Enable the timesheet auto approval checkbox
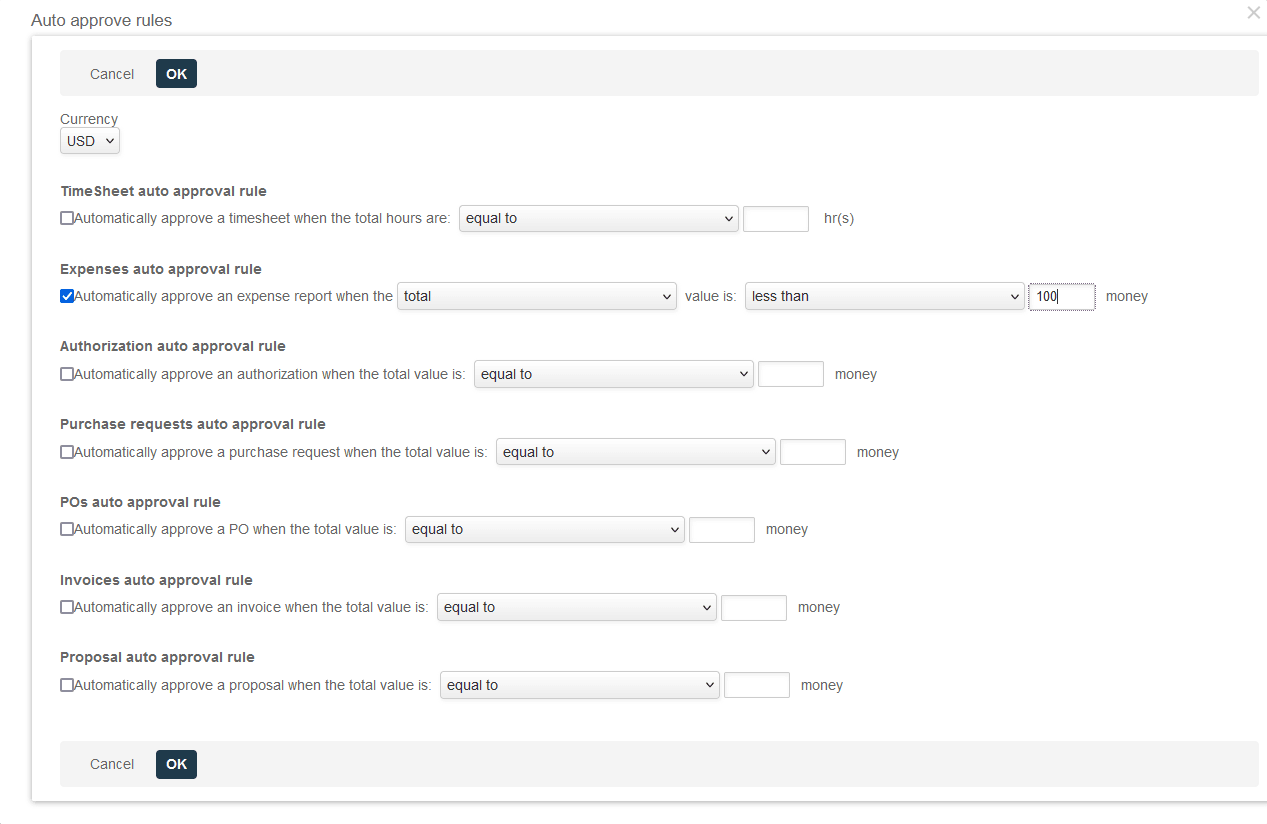The width and height of the screenshot is (1267, 824). tap(67, 218)
